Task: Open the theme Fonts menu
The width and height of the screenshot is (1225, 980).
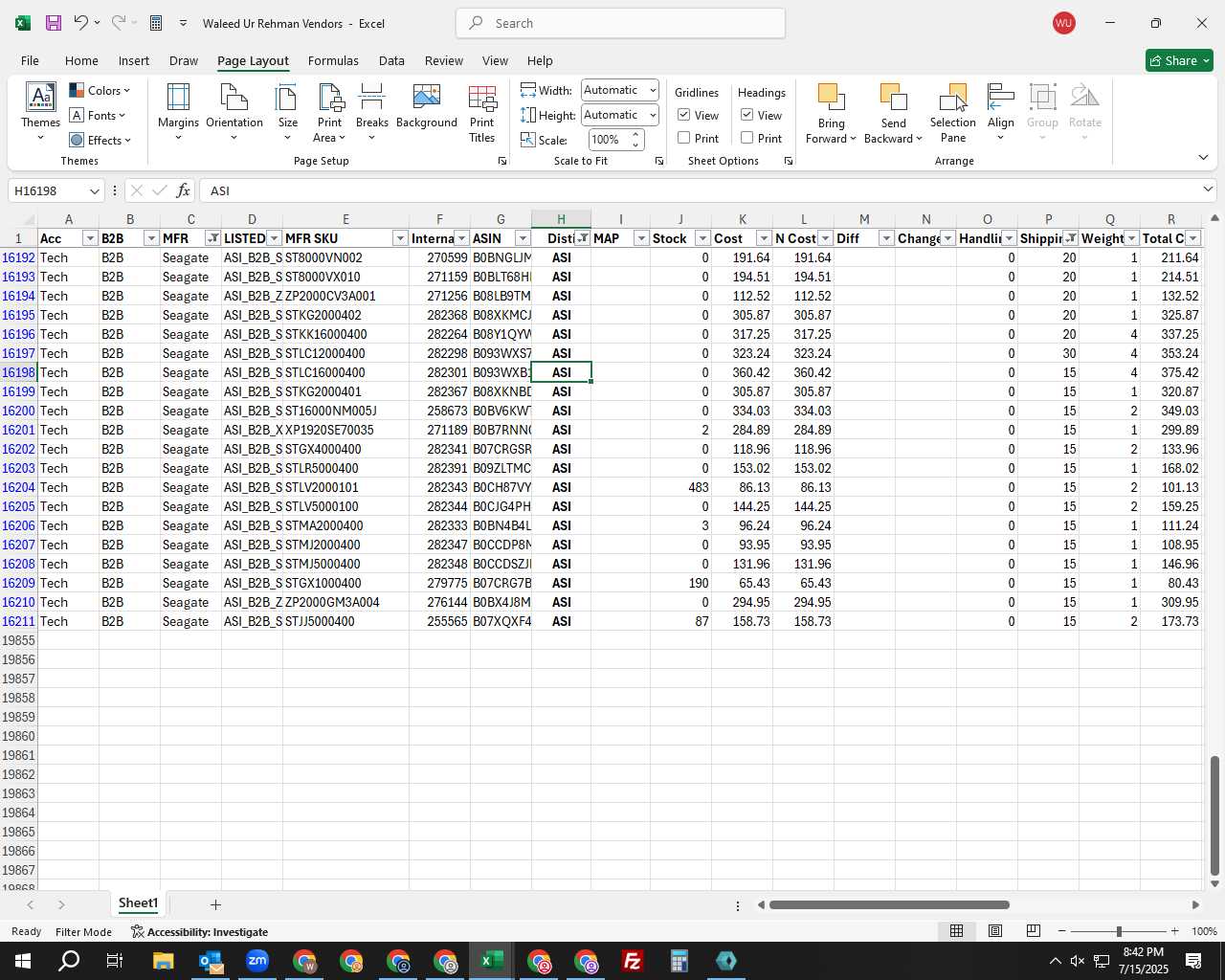Action: tap(98, 116)
